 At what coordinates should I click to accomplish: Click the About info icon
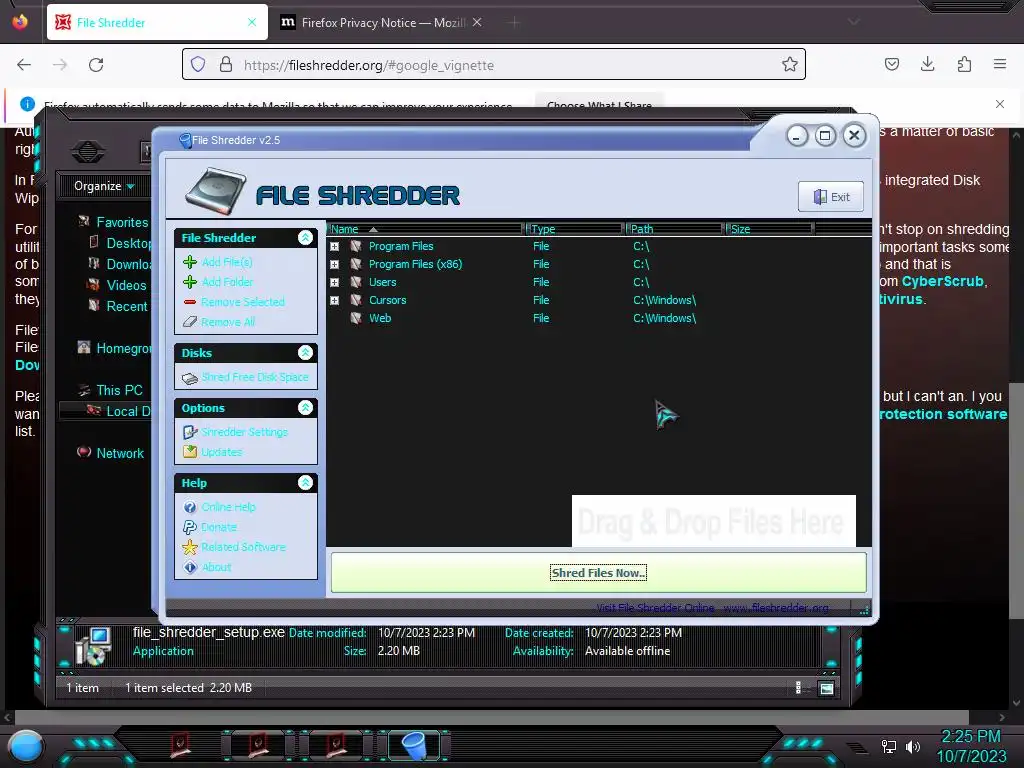190,568
